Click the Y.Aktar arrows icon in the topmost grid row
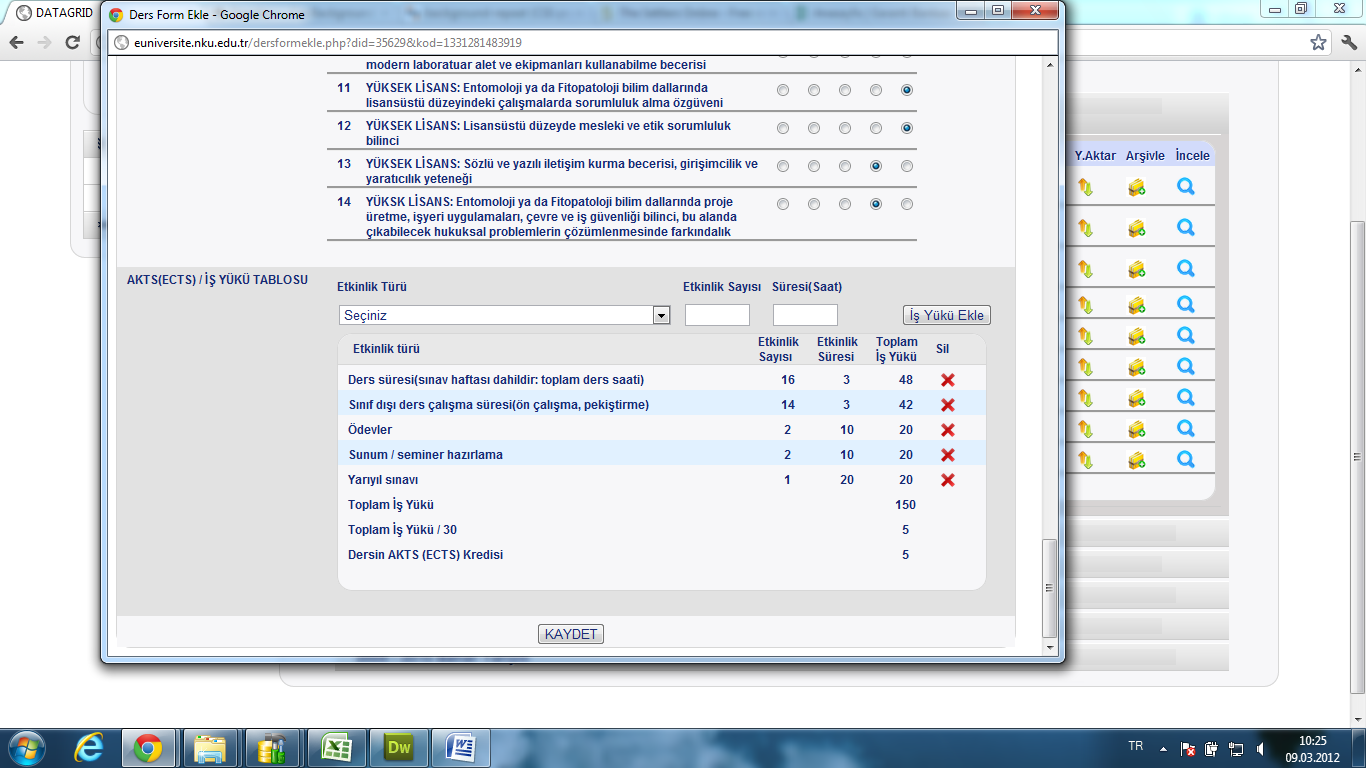 pyautogui.click(x=1085, y=187)
